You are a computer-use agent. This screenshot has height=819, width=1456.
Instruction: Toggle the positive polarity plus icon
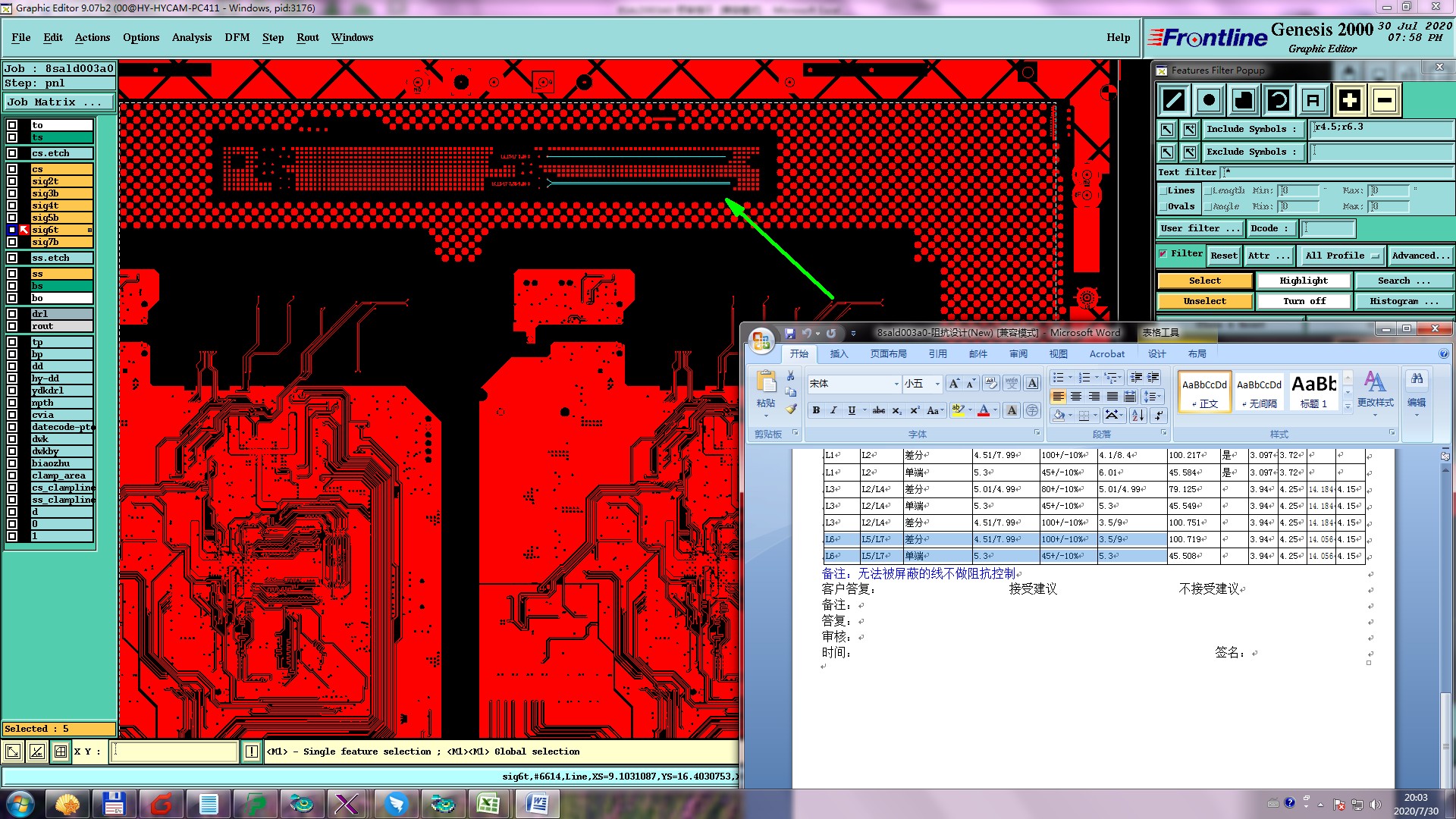[x=1349, y=100]
